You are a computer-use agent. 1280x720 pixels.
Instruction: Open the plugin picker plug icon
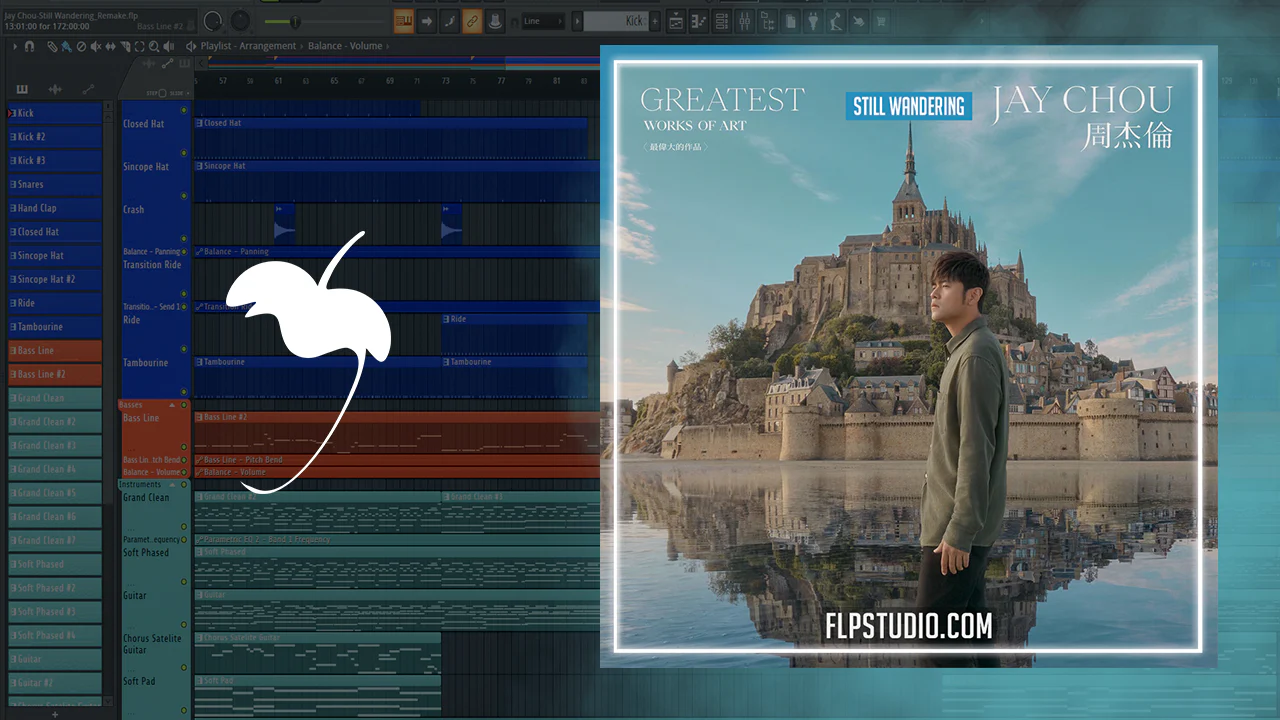tap(812, 20)
